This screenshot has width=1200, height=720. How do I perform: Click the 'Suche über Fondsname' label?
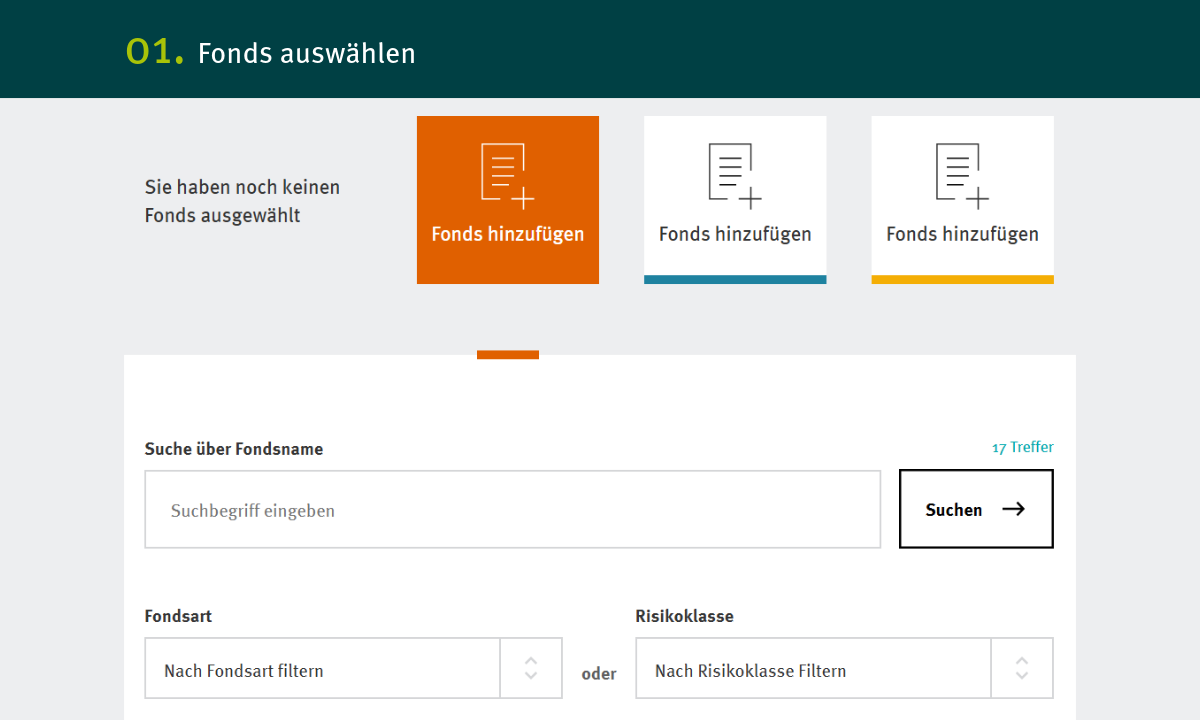click(x=234, y=449)
